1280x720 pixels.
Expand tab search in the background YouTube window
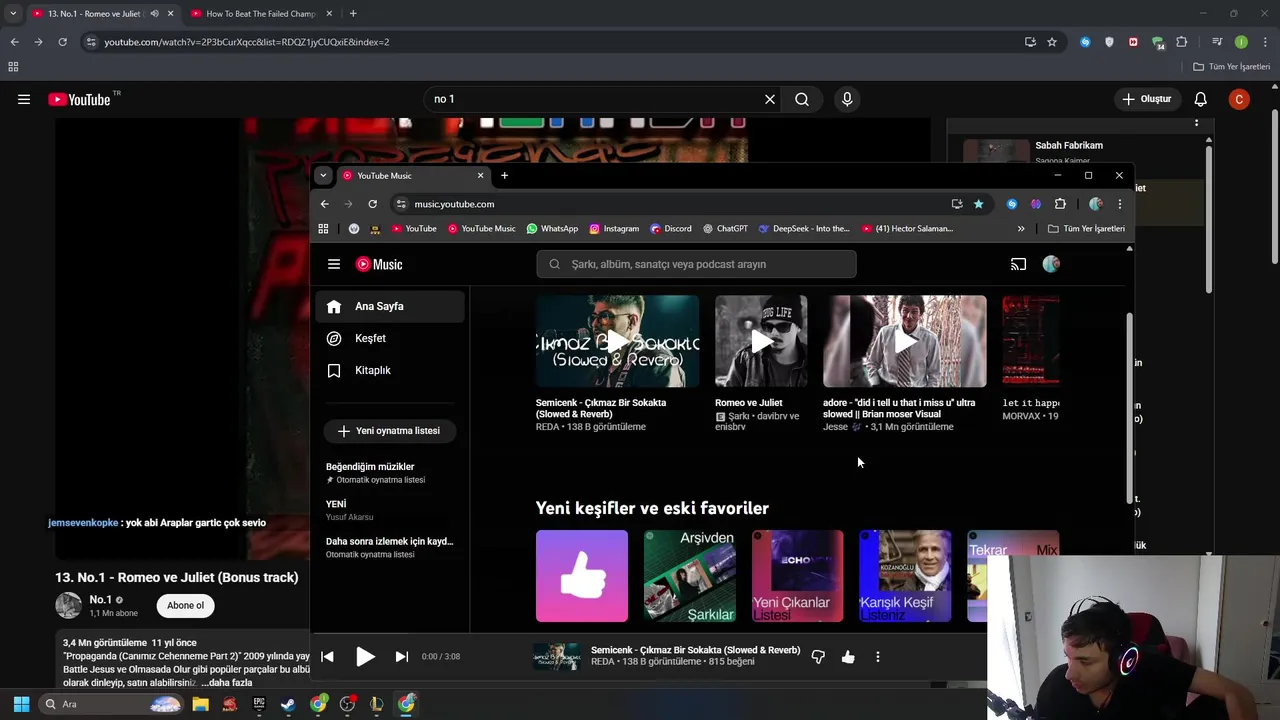(x=13, y=14)
